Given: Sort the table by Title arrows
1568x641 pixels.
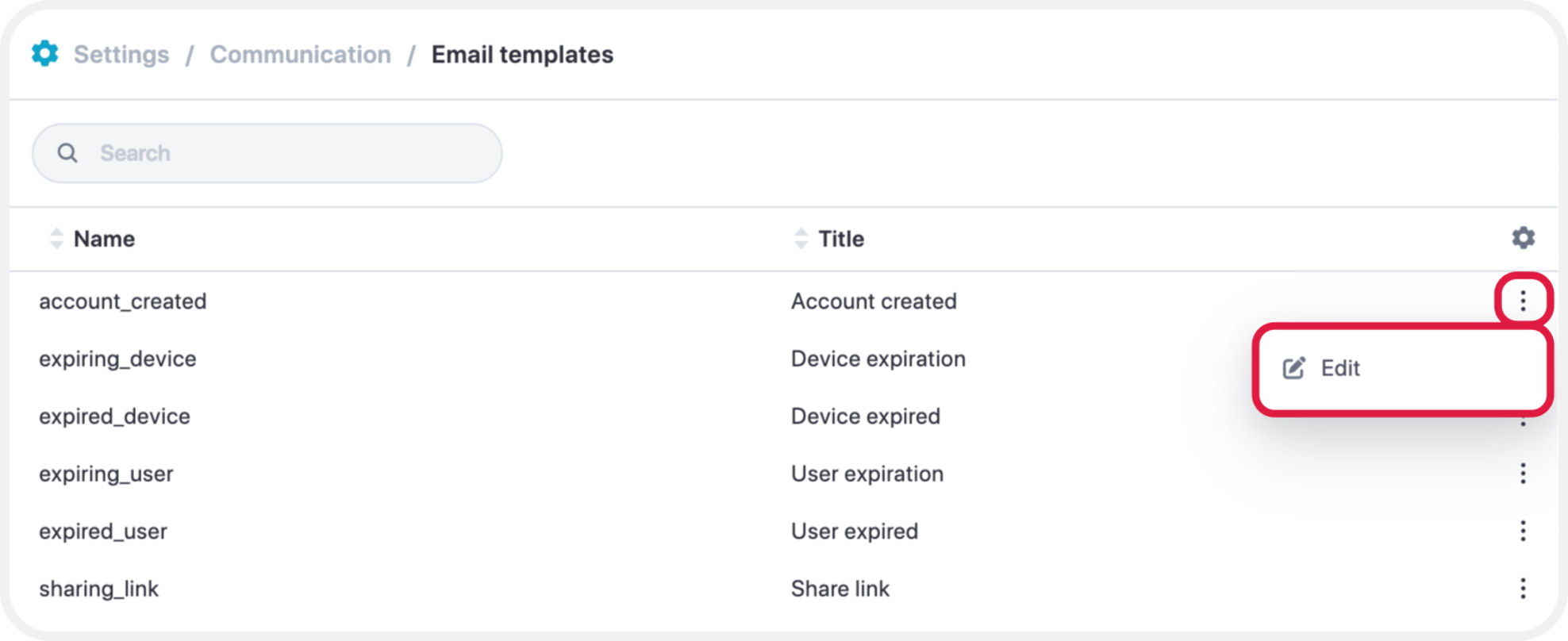Looking at the screenshot, I should (801, 239).
